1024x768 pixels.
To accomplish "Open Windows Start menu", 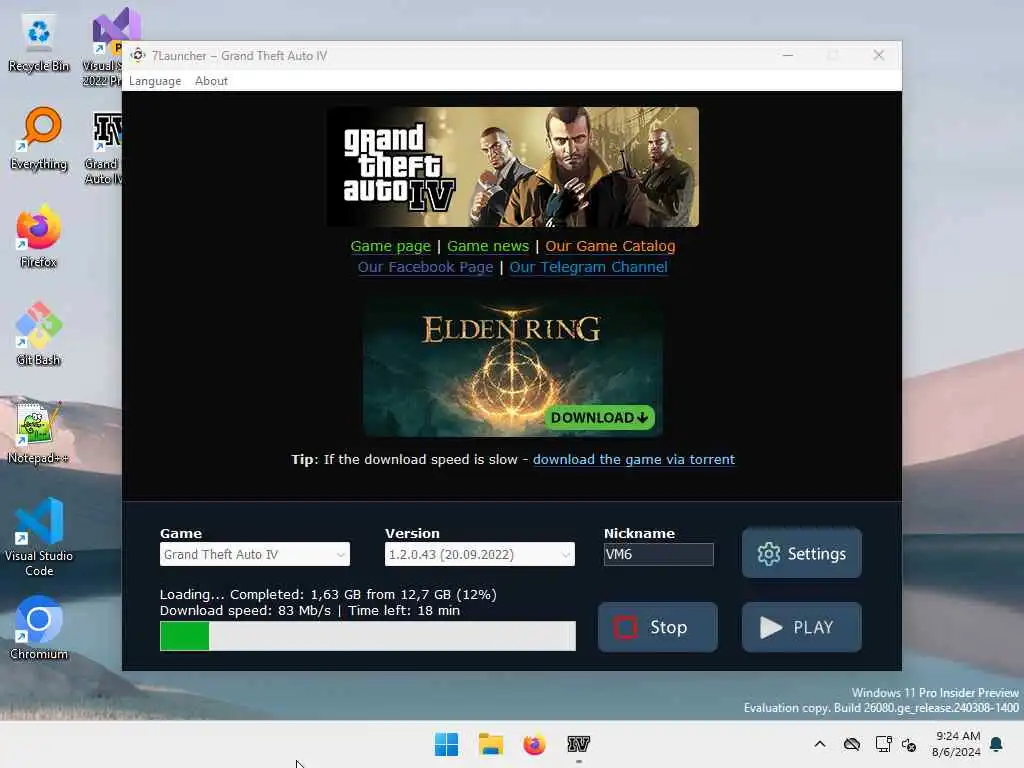I will pyautogui.click(x=447, y=744).
